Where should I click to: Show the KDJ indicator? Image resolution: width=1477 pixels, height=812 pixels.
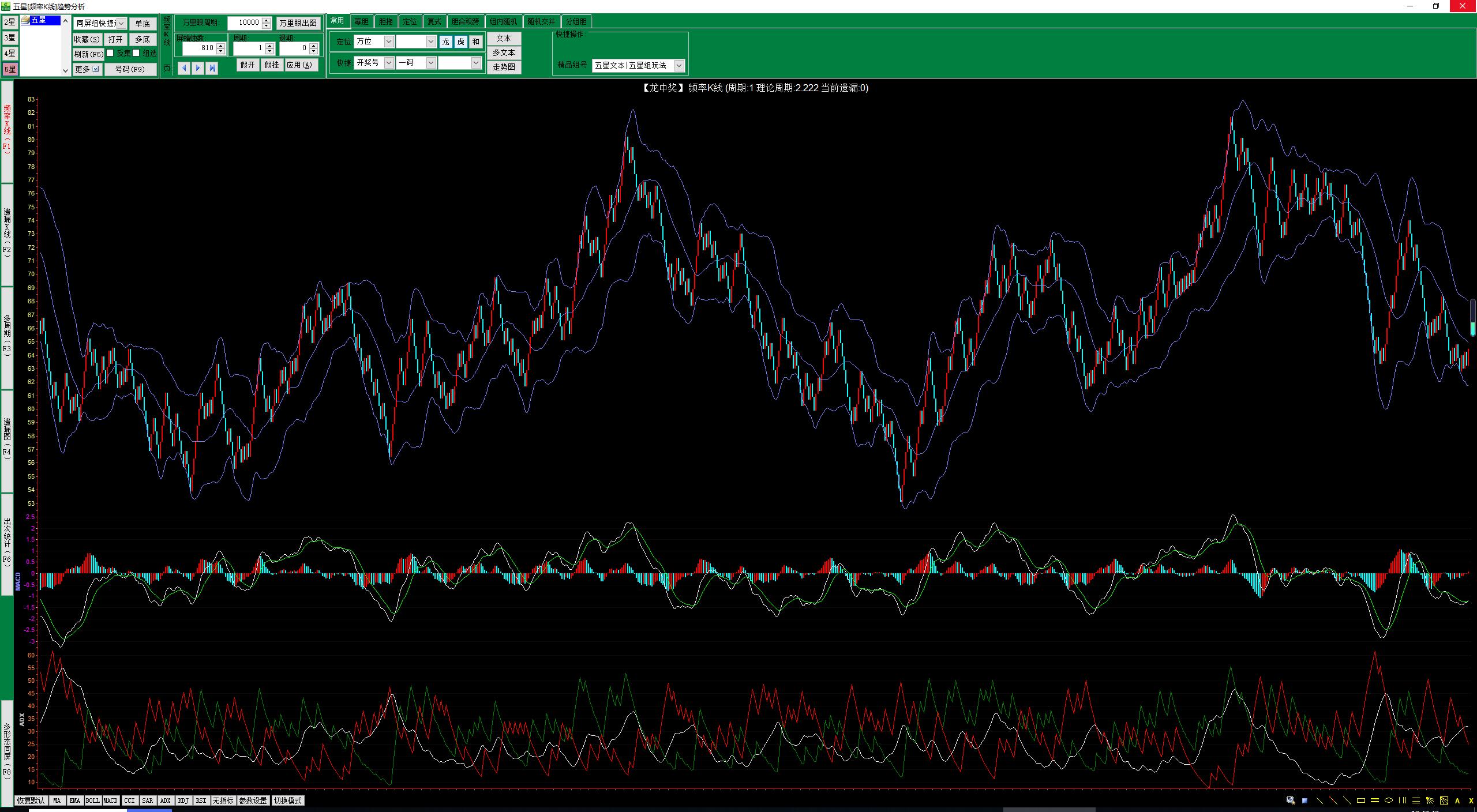(x=183, y=800)
